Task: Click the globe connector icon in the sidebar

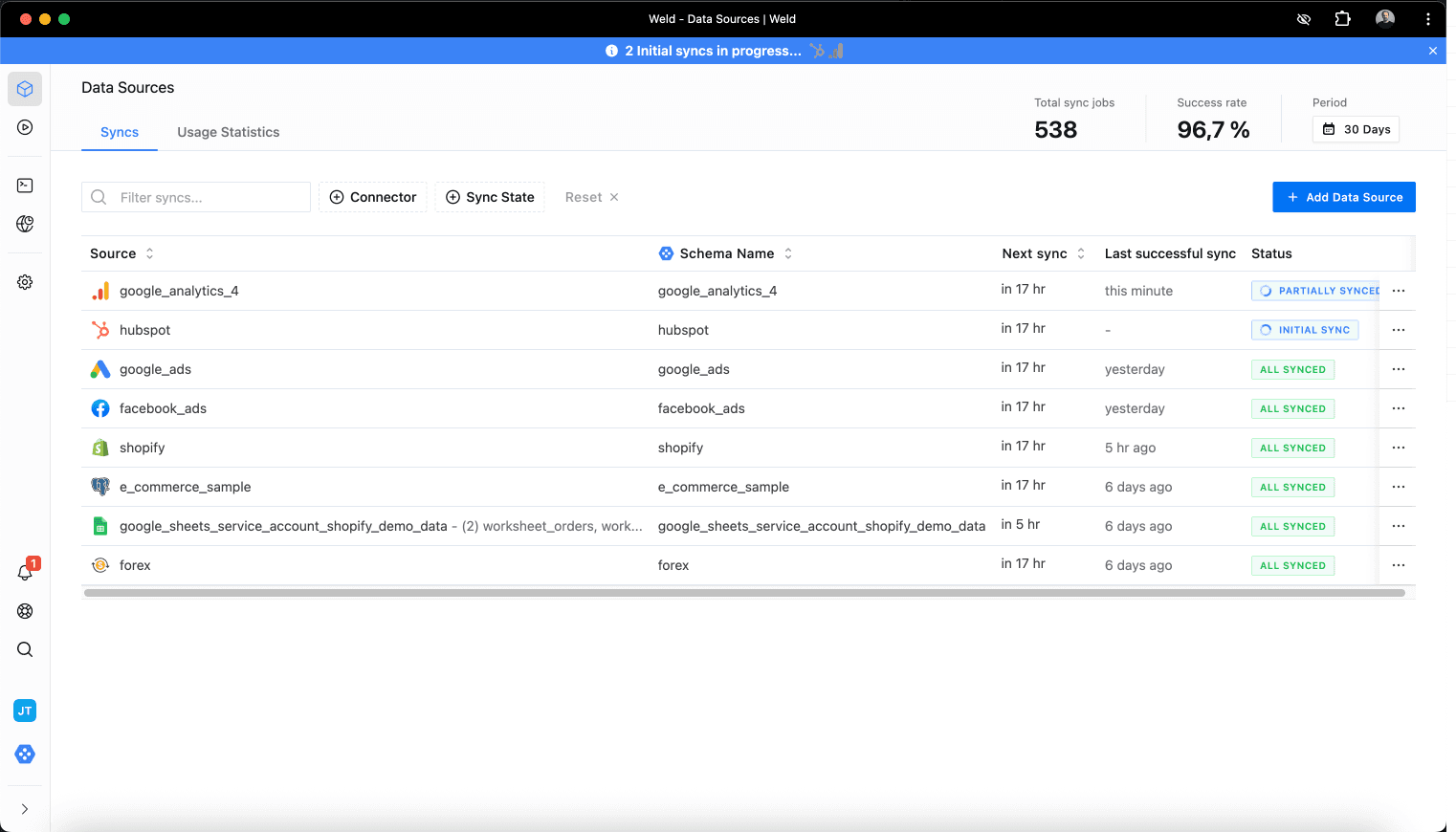Action: [x=24, y=223]
